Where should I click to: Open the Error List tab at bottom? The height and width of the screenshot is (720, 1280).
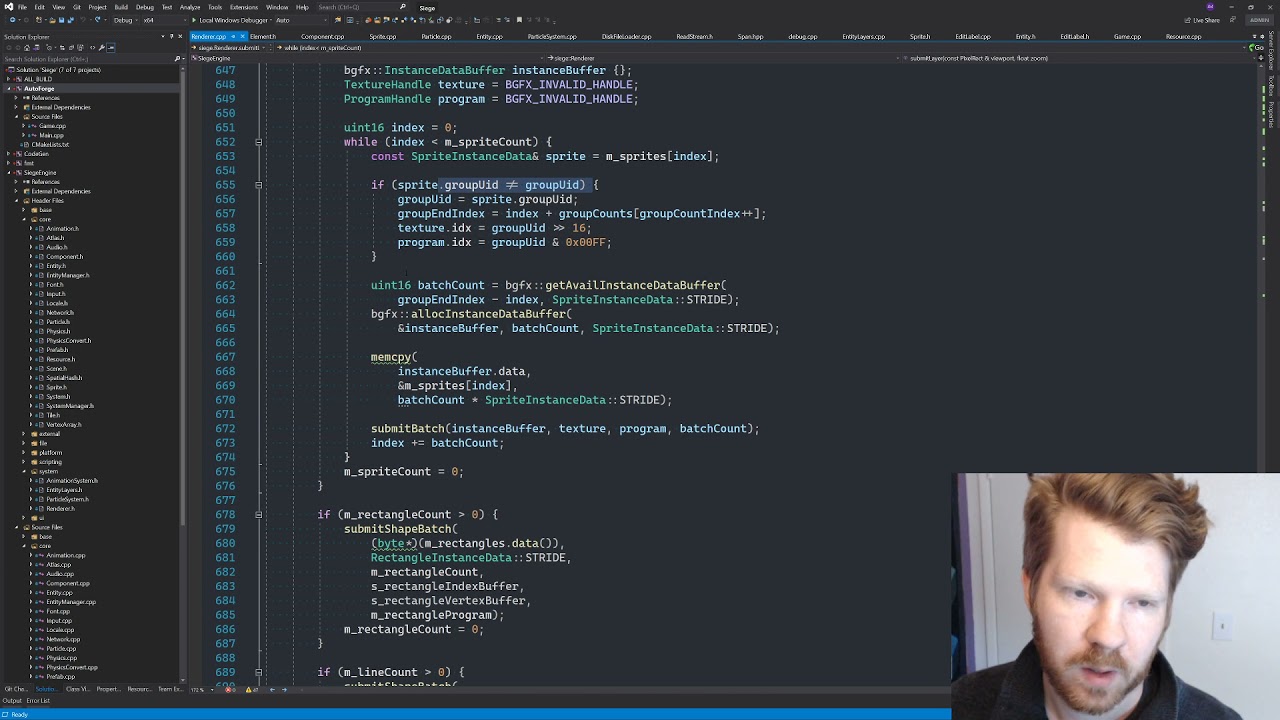(38, 701)
